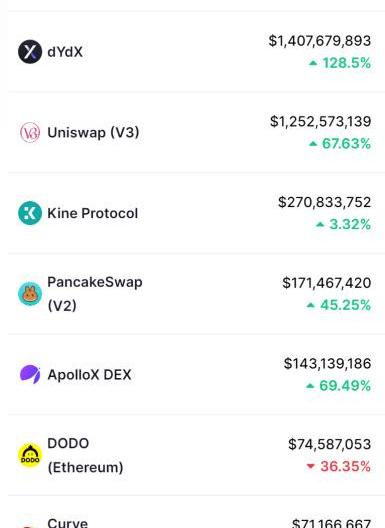385x528 pixels.
Task: Open PancakeSwap (V2) exchange page
Action: point(95,294)
